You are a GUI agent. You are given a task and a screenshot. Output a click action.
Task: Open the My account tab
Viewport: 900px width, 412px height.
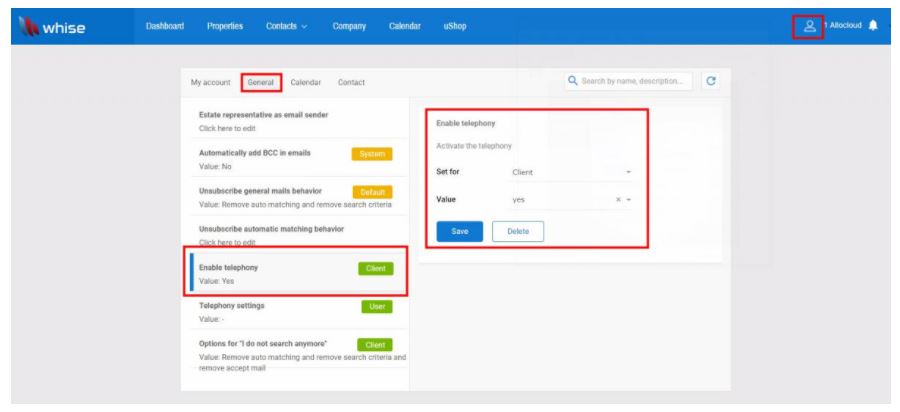pos(210,82)
